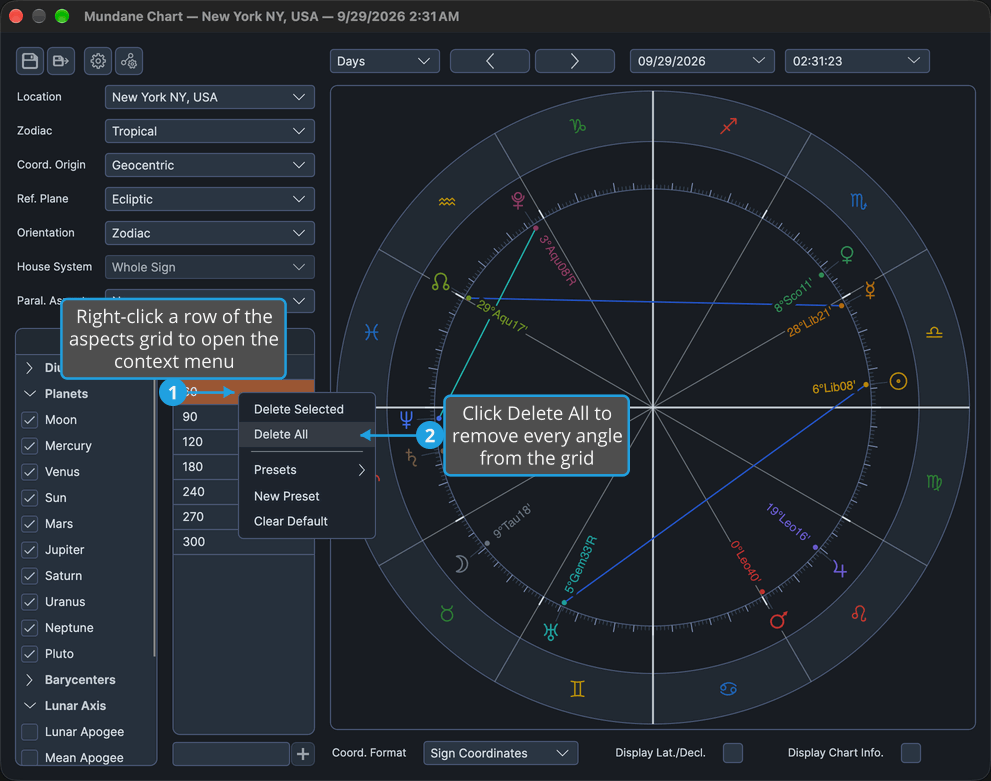Click the Sun glyph in chart

pos(898,381)
